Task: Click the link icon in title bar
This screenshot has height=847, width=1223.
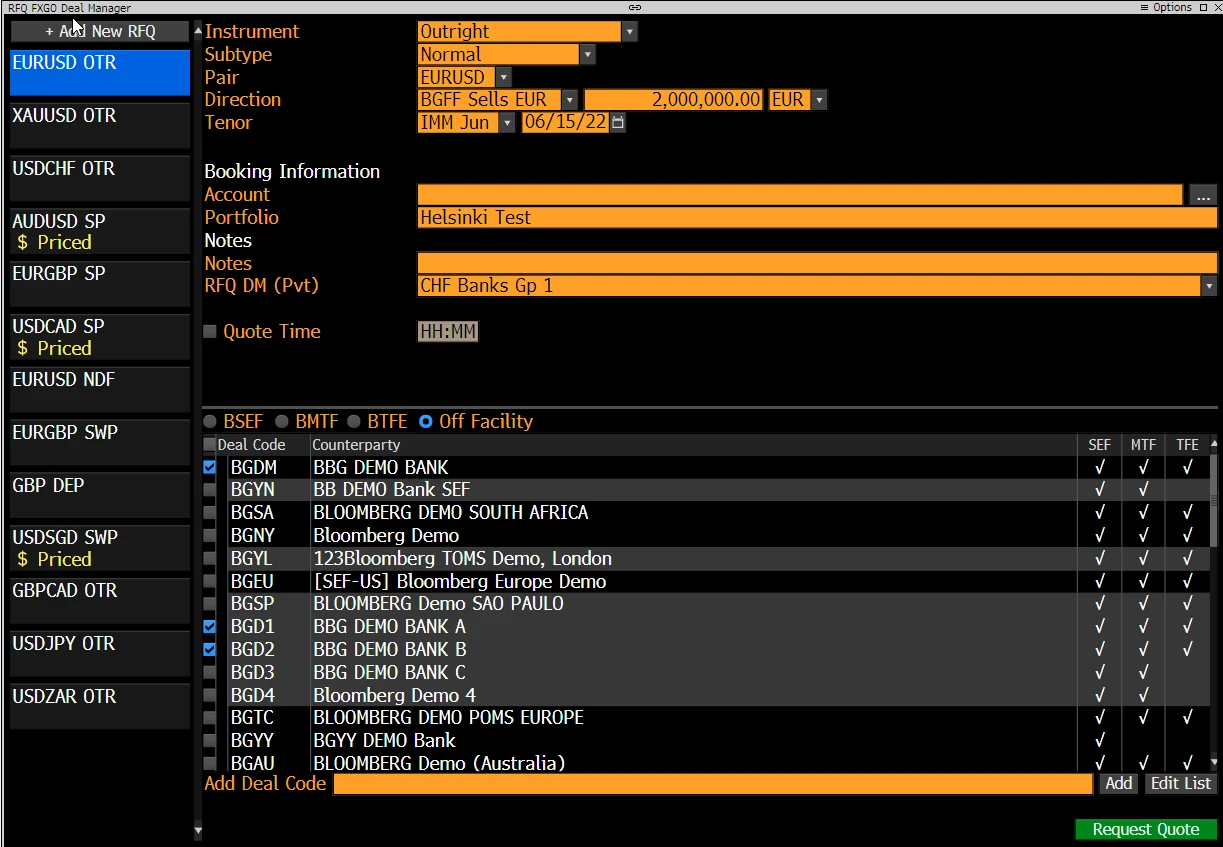Action: [x=634, y=7]
